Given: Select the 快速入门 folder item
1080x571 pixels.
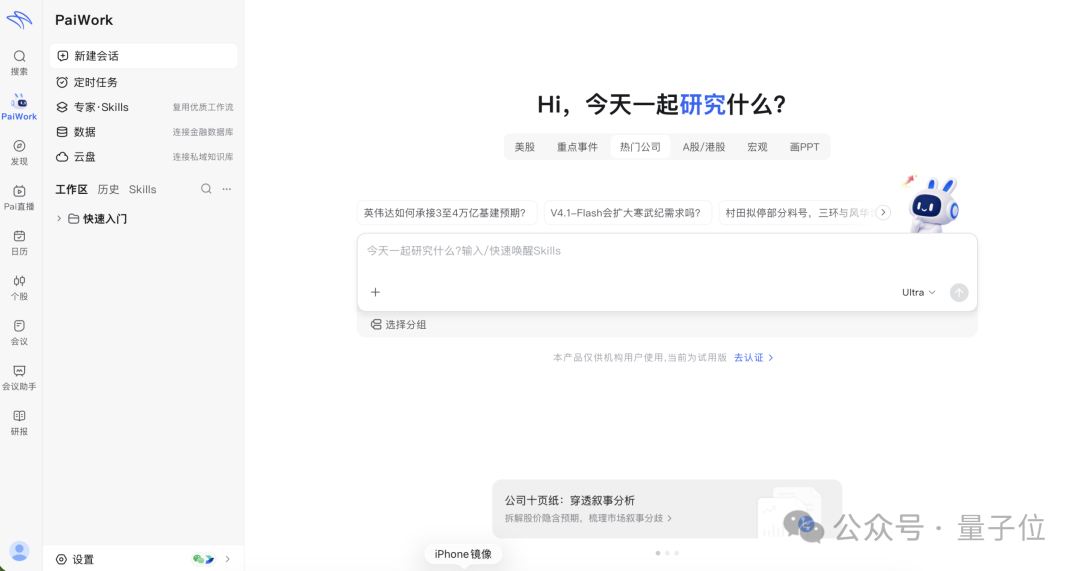Looking at the screenshot, I should coord(97,218).
